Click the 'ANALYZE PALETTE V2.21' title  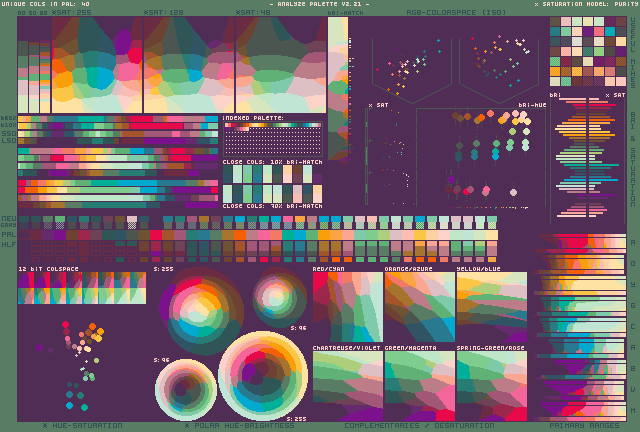(320, 4)
